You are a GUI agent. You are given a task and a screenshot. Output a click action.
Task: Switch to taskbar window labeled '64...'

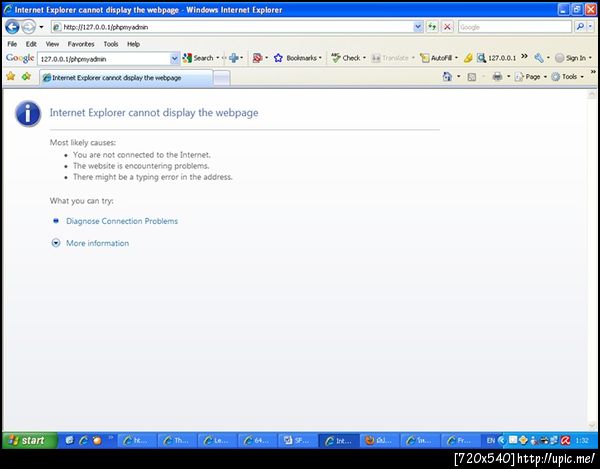click(258, 441)
